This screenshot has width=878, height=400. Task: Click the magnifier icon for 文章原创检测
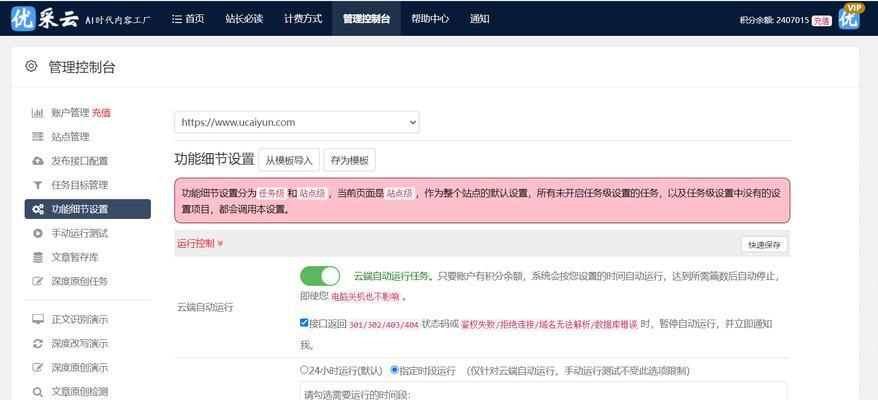pos(38,392)
